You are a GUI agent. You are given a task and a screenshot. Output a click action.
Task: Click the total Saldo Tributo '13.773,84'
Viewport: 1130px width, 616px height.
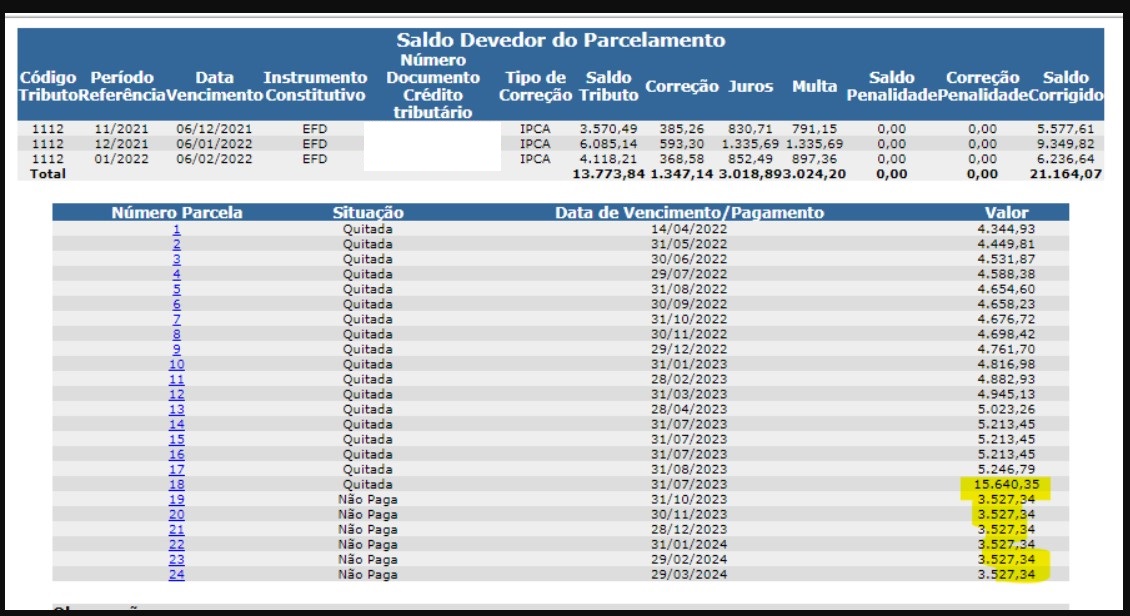pos(608,174)
